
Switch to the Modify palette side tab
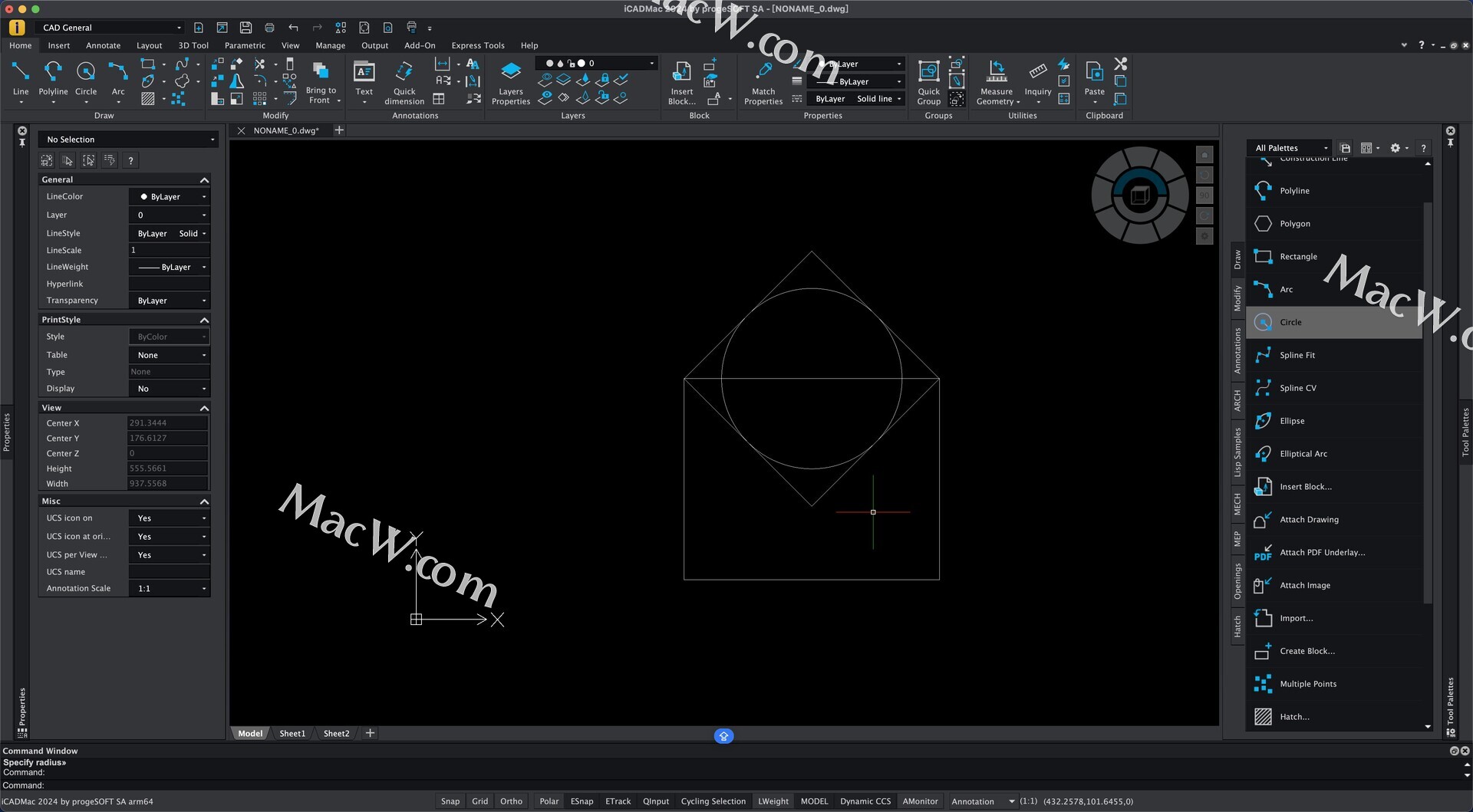pos(1237,299)
